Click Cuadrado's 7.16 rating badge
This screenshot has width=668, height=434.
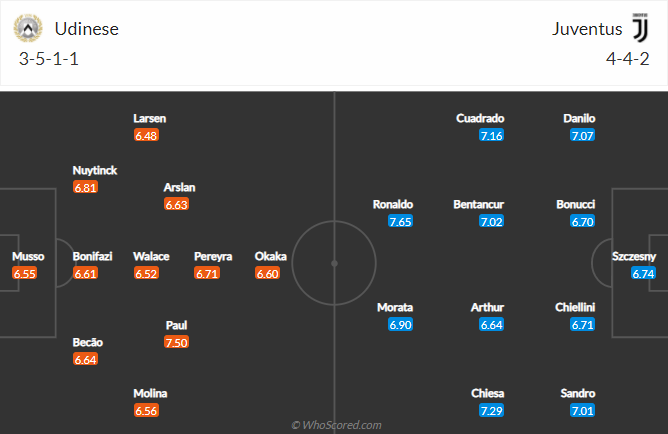coord(490,135)
